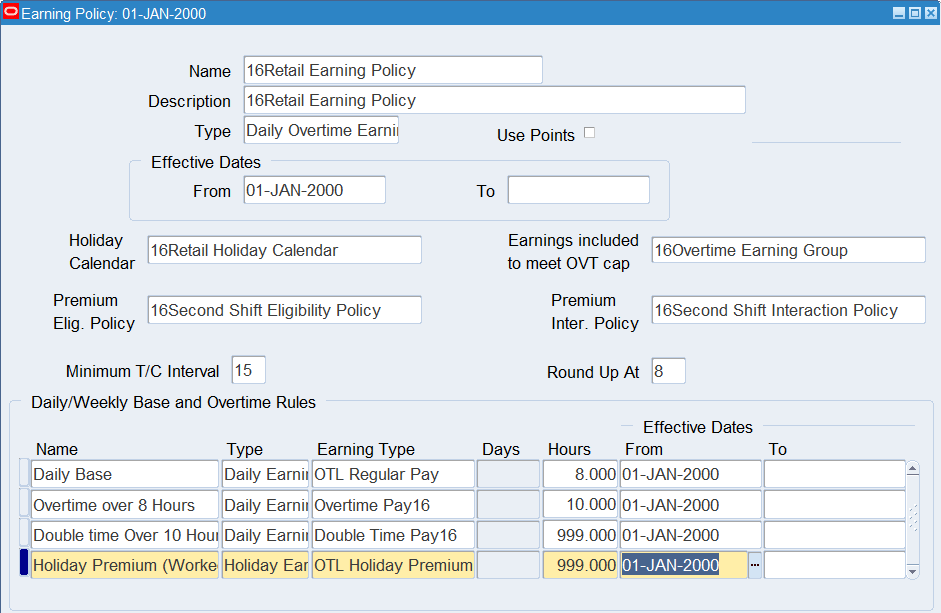
Task: Click the policy Name field
Action: [x=392, y=70]
